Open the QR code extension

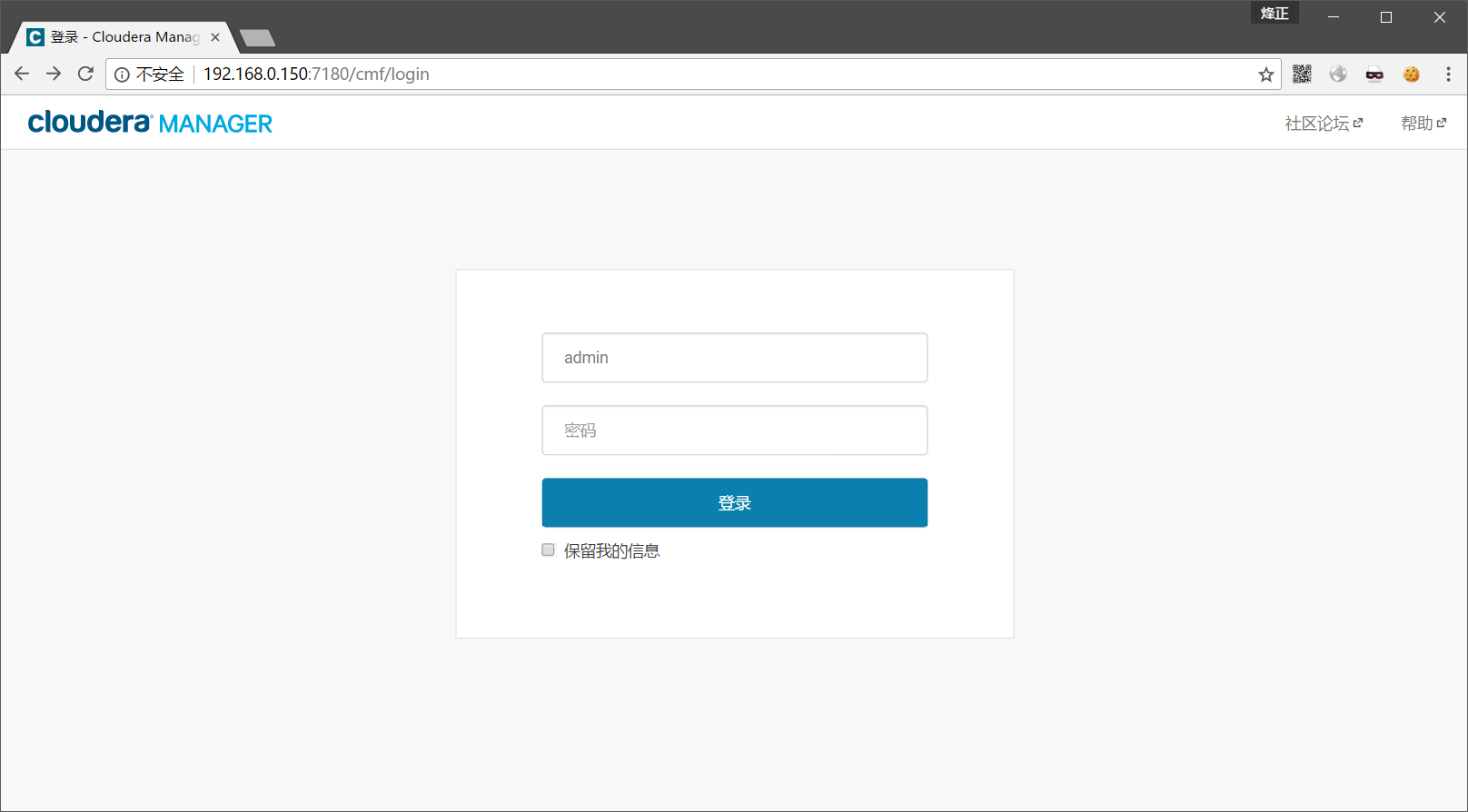(1302, 74)
